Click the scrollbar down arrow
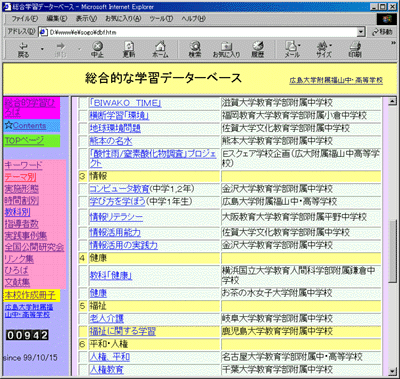400x379 pixels. tap(392, 371)
